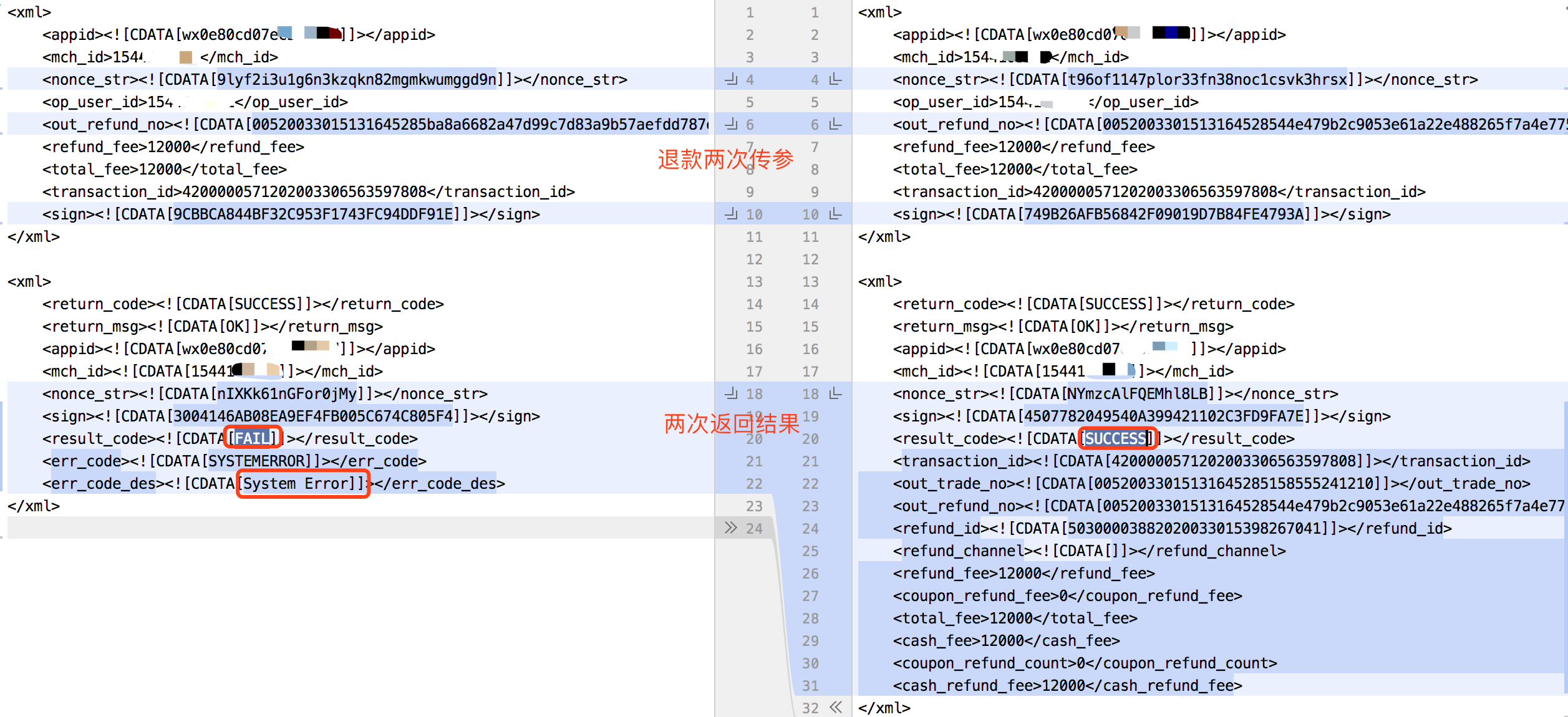Click left-side merge arrow icon at line 10
The height and width of the screenshot is (717, 1568).
tap(731, 214)
